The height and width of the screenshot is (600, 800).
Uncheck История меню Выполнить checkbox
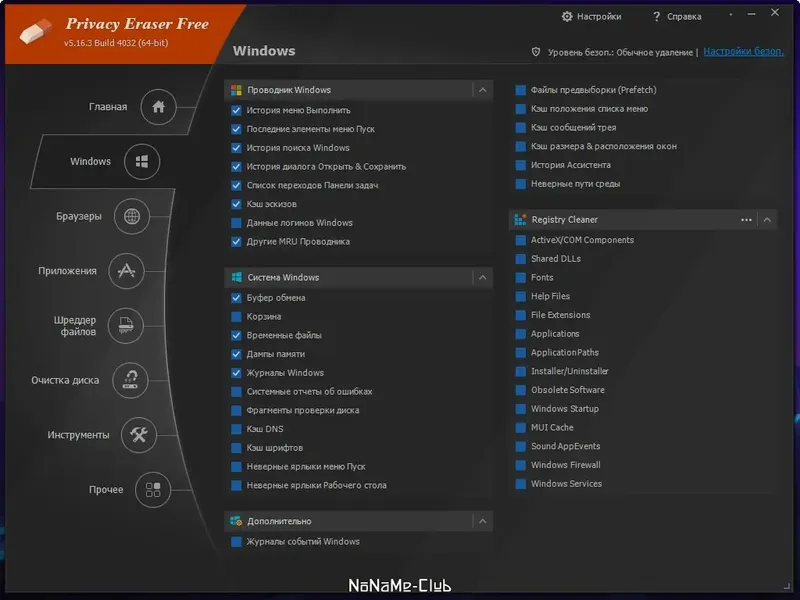click(x=237, y=110)
